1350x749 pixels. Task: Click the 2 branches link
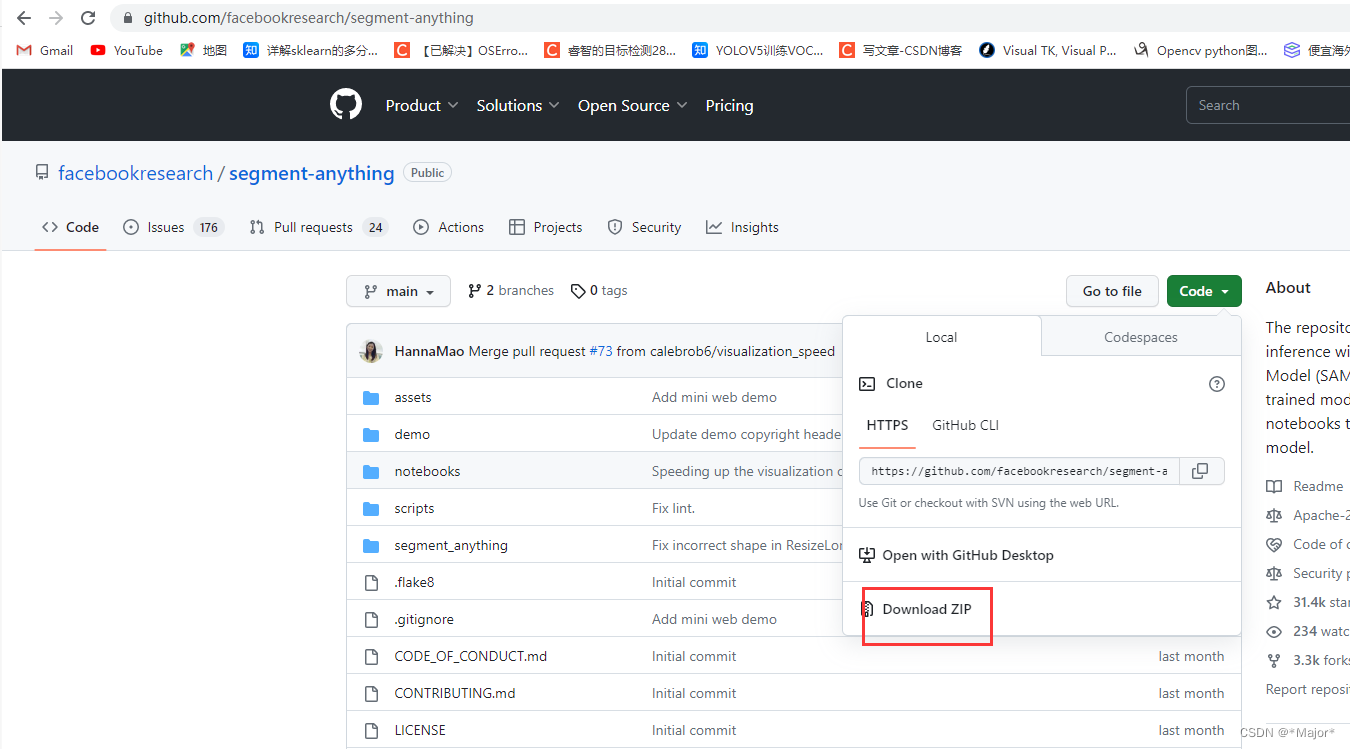(511, 291)
